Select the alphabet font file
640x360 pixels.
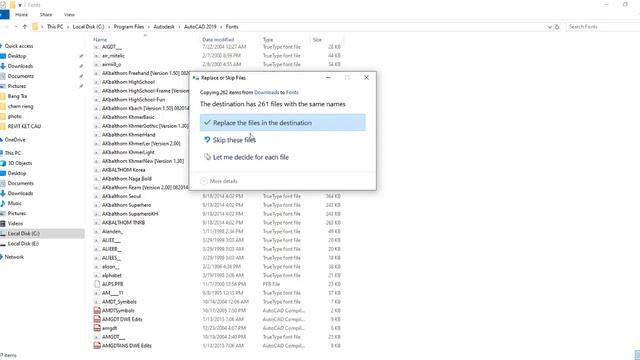111,276
